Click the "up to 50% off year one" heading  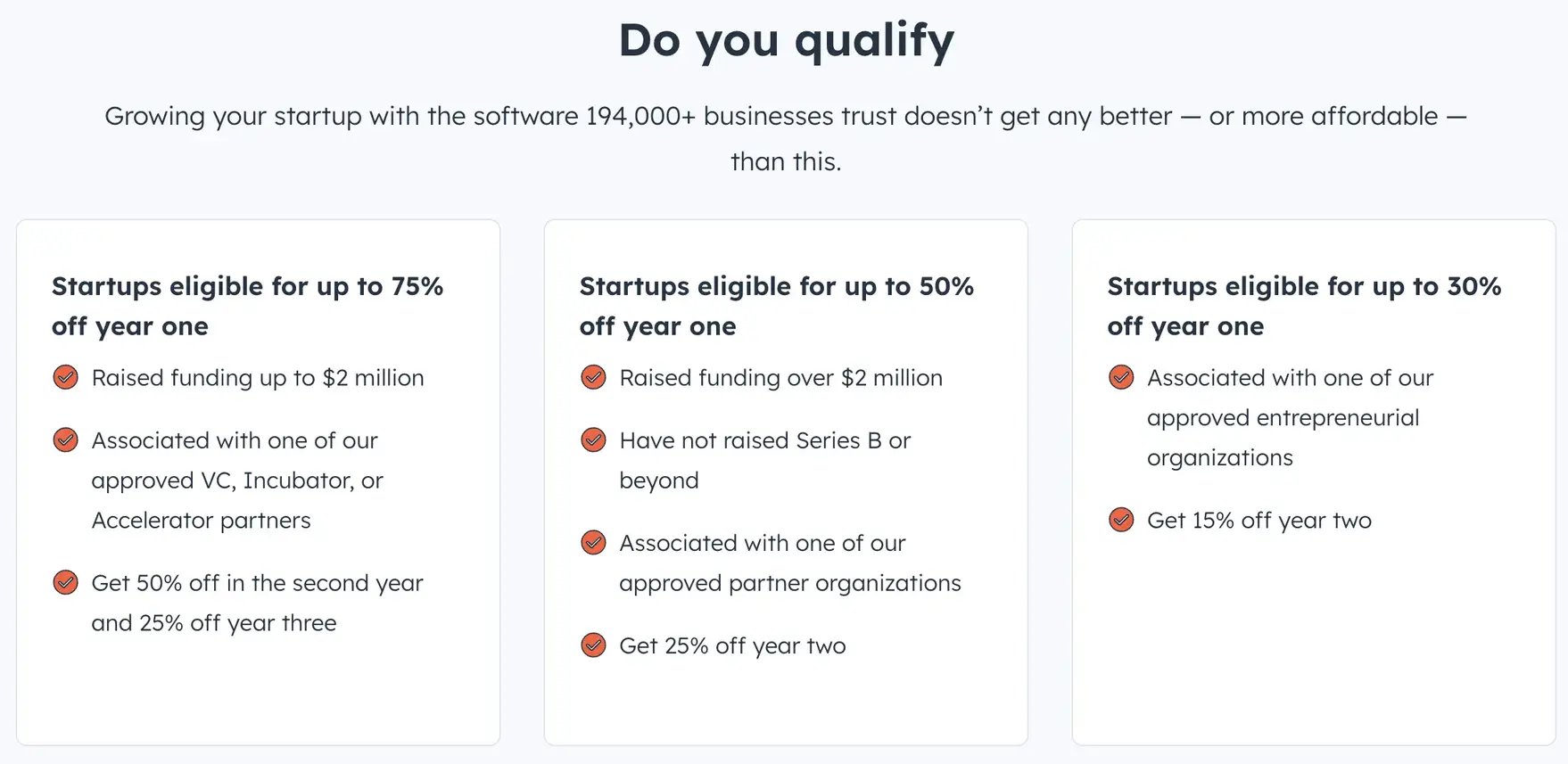(x=776, y=306)
